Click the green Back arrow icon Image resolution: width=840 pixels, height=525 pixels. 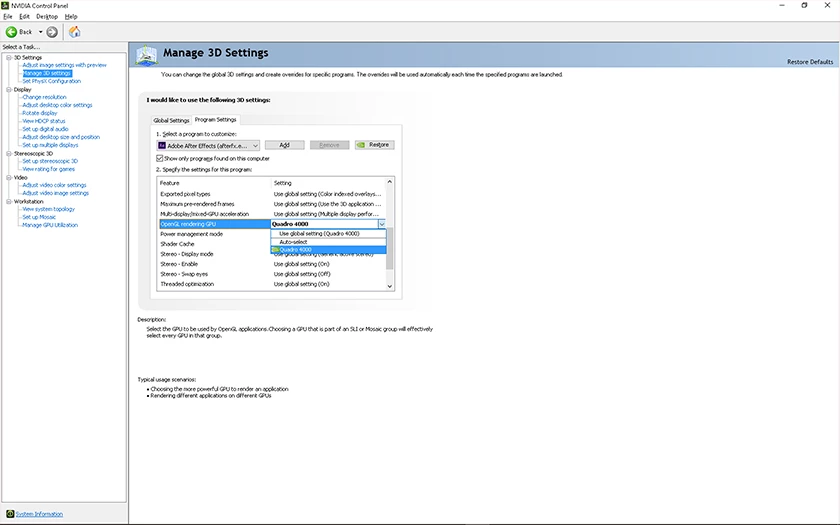[x=11, y=32]
